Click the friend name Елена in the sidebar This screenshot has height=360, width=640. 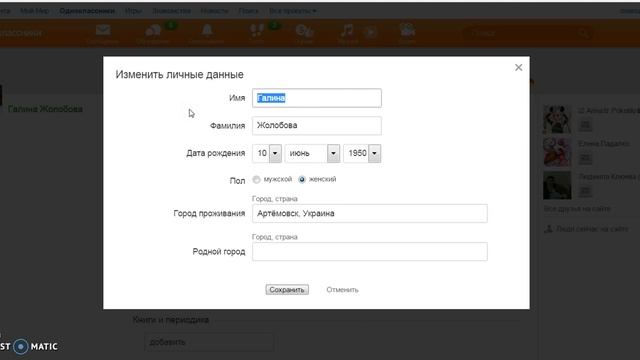pyautogui.click(x=603, y=144)
